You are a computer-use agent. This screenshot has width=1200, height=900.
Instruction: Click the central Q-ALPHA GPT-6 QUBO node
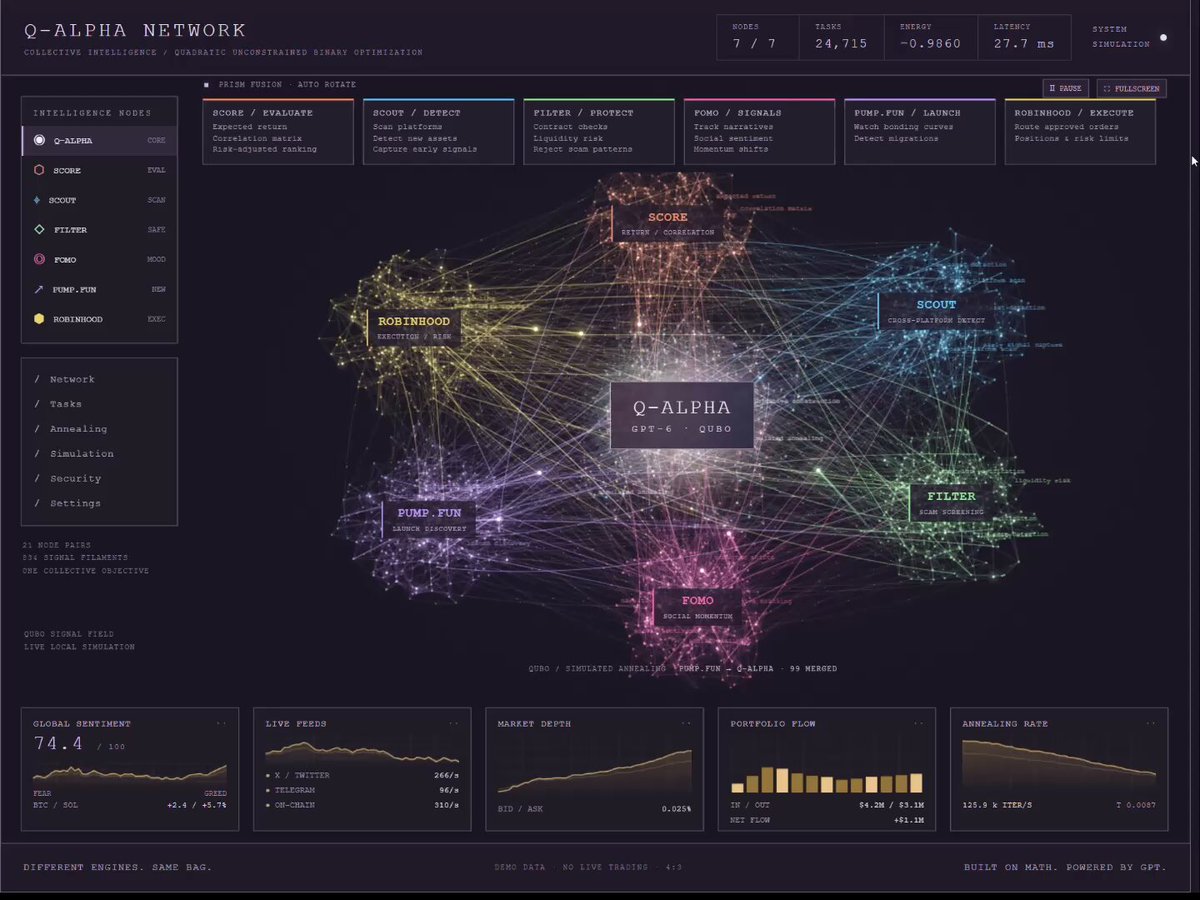682,415
